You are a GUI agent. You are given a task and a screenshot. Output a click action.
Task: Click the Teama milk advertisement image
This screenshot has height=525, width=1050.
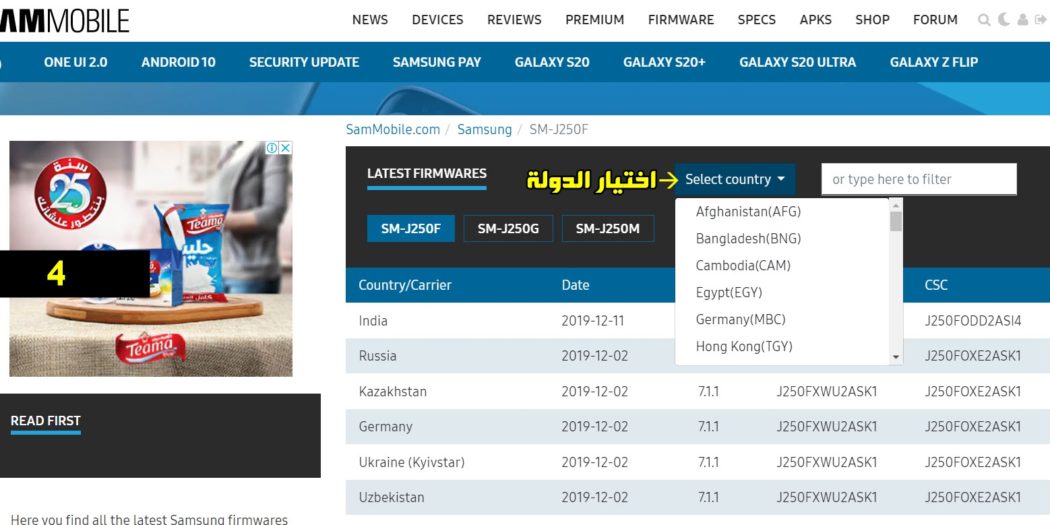pos(151,258)
